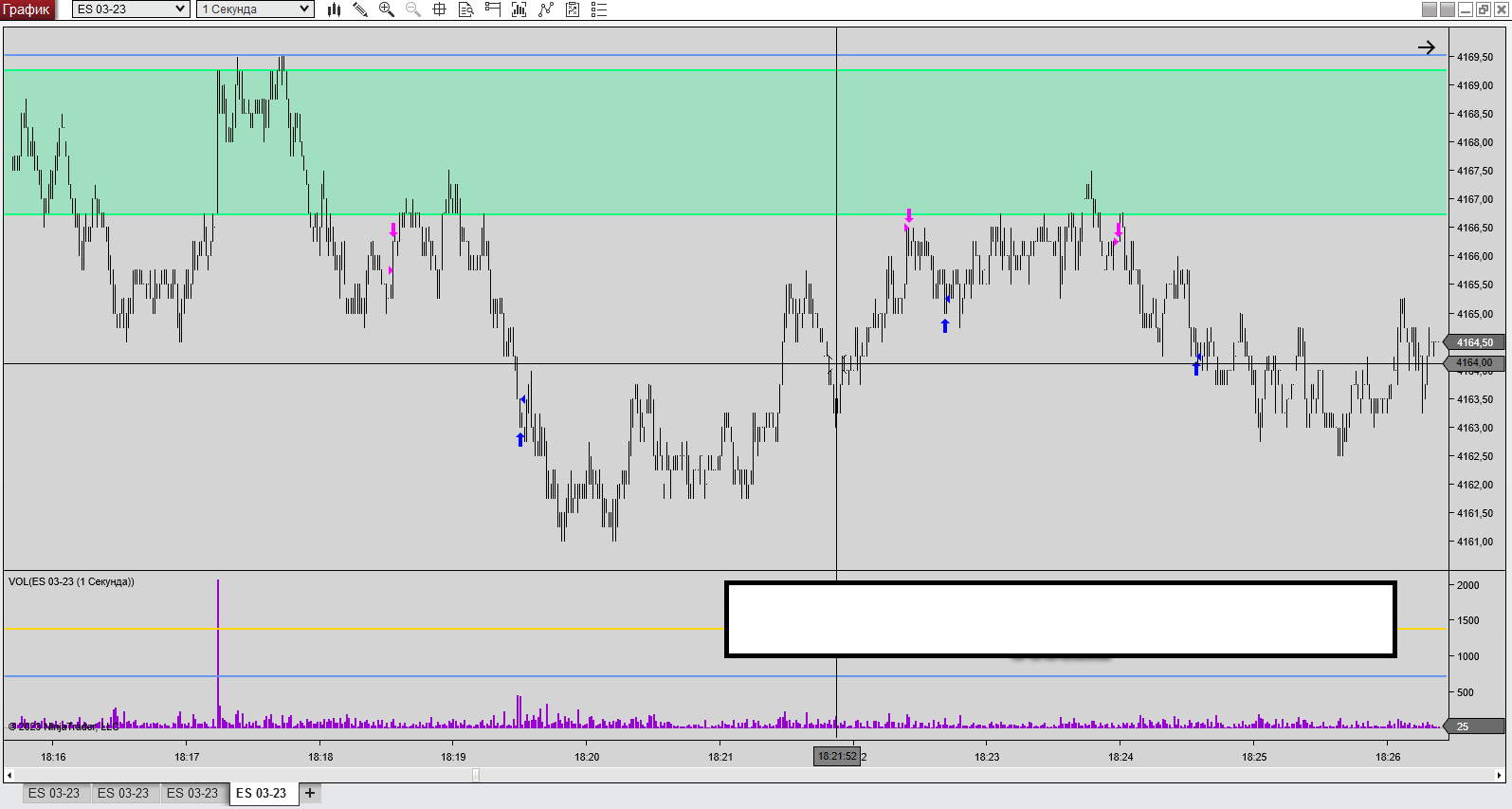
Task: Add a new chart tab with plus
Action: point(310,793)
